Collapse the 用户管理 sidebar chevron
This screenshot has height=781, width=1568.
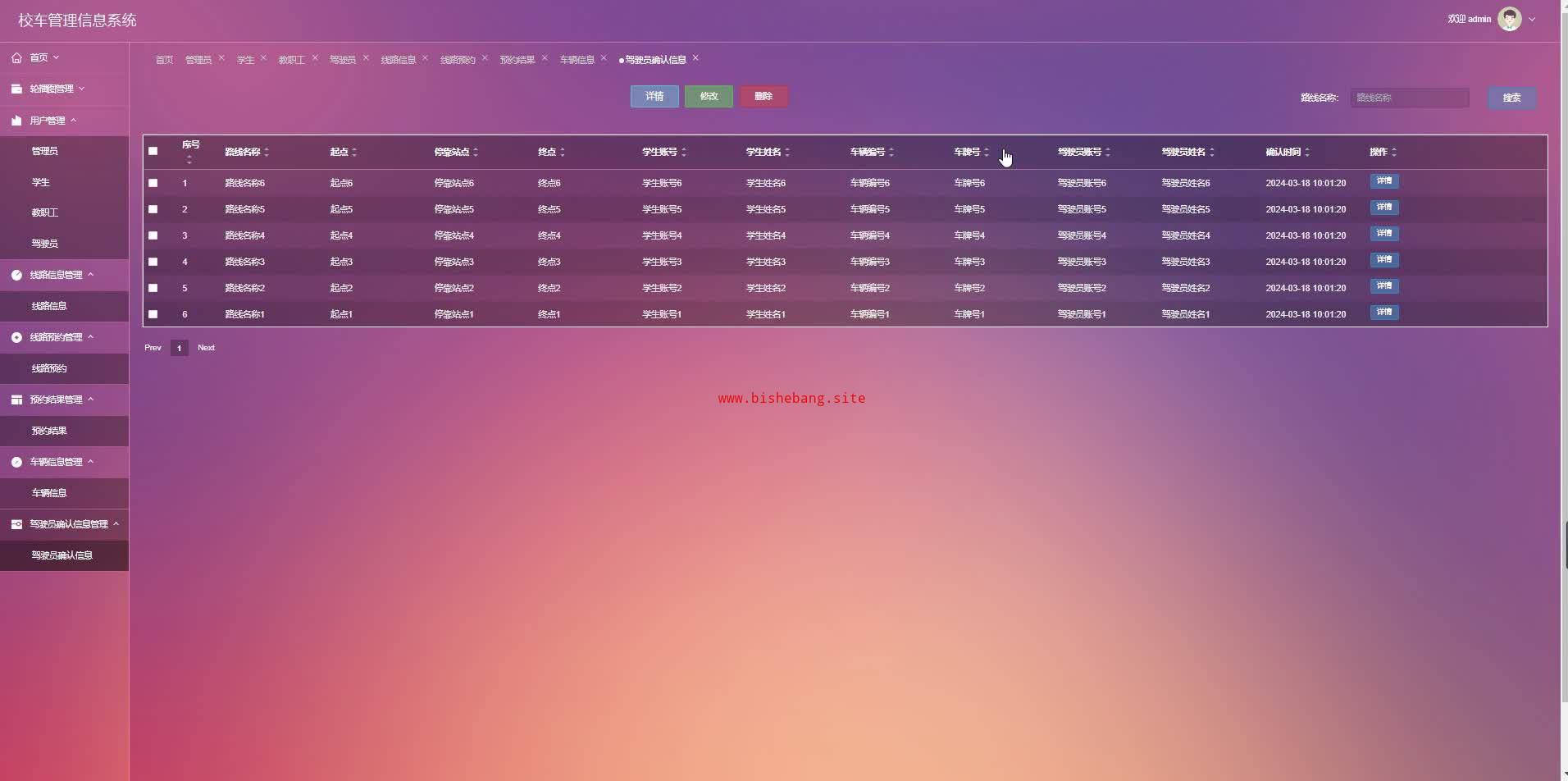click(73, 121)
